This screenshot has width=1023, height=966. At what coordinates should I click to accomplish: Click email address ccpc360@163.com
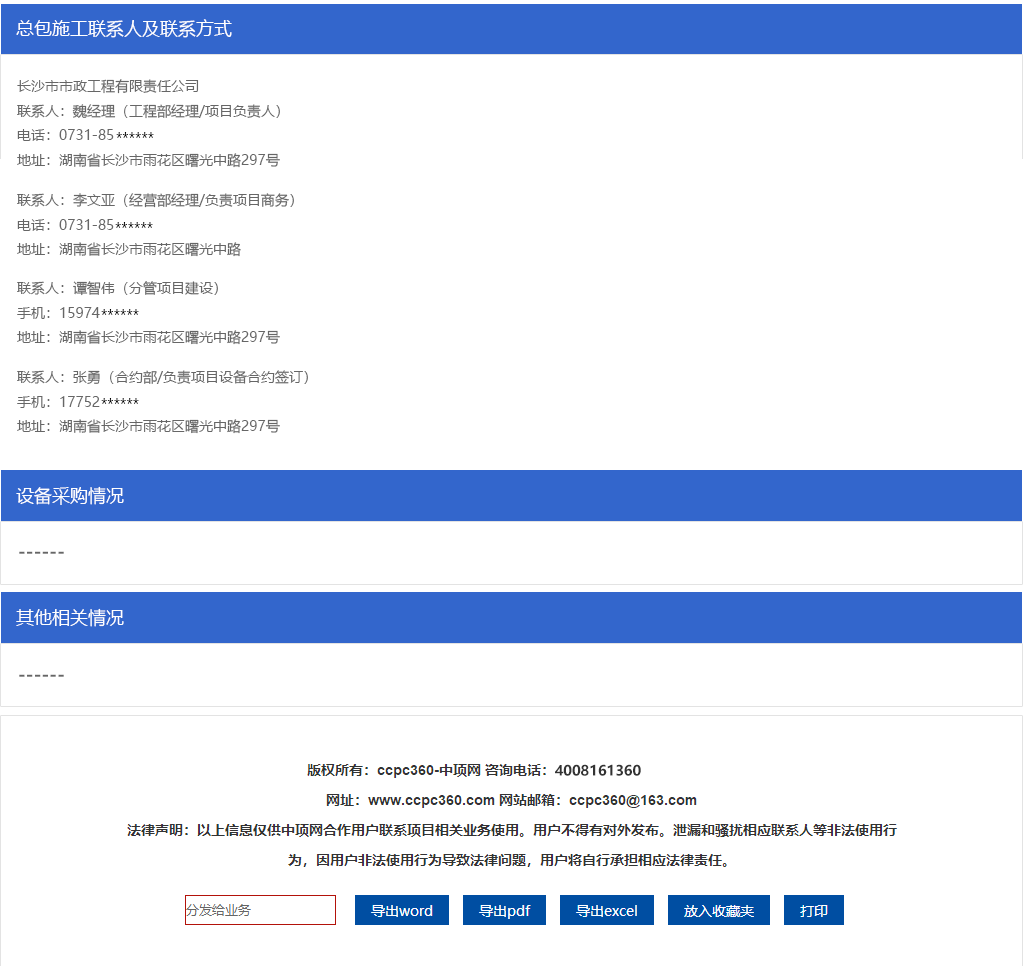tap(632, 800)
